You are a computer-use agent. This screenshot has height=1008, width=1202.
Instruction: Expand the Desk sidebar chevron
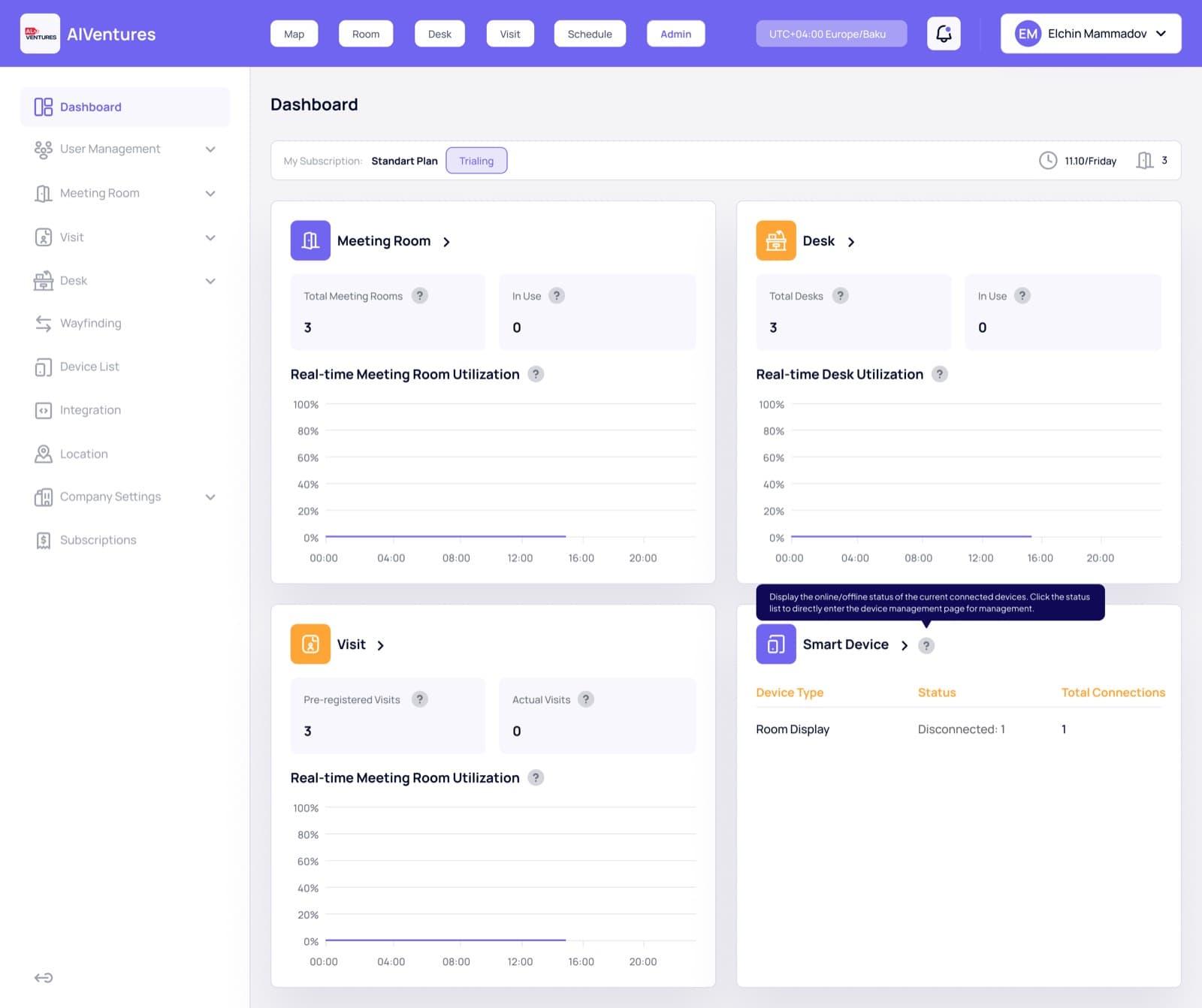pyautogui.click(x=210, y=281)
